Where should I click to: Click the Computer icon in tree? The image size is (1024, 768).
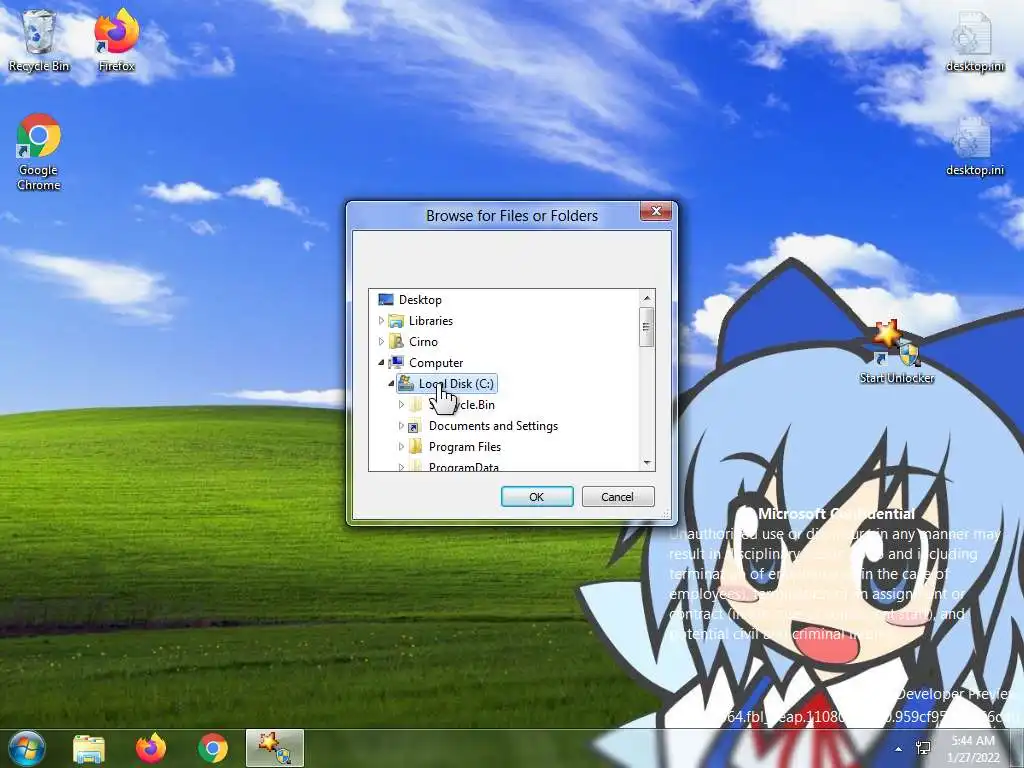pyautogui.click(x=396, y=362)
